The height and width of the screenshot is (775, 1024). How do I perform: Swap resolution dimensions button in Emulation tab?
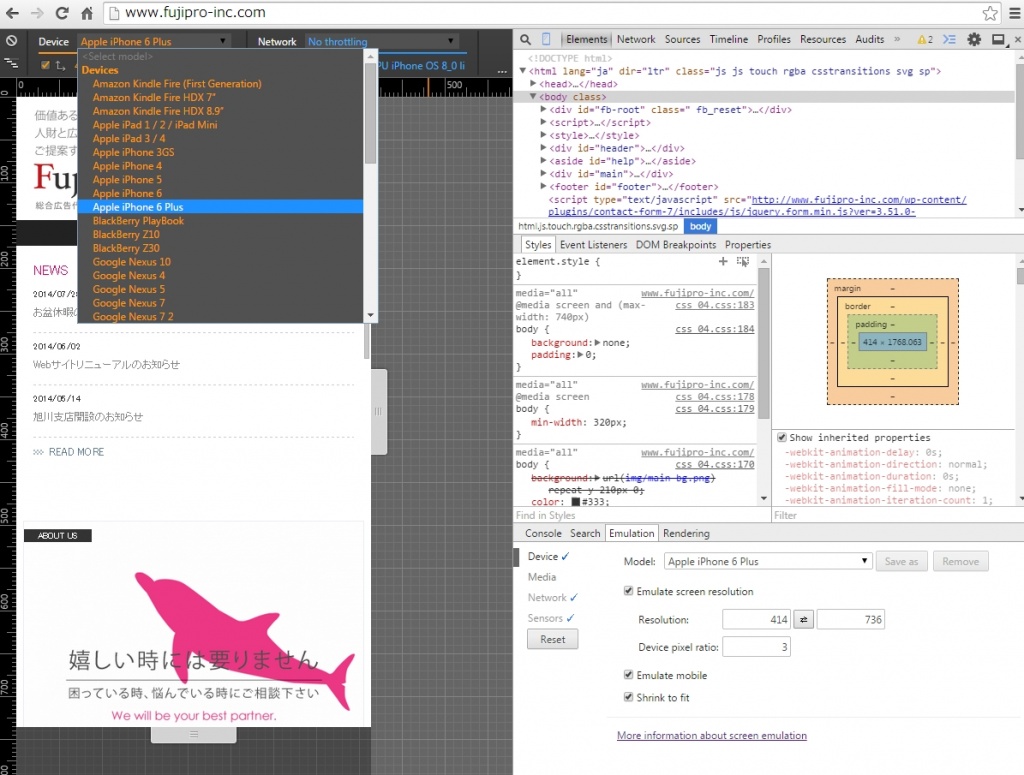click(803, 620)
